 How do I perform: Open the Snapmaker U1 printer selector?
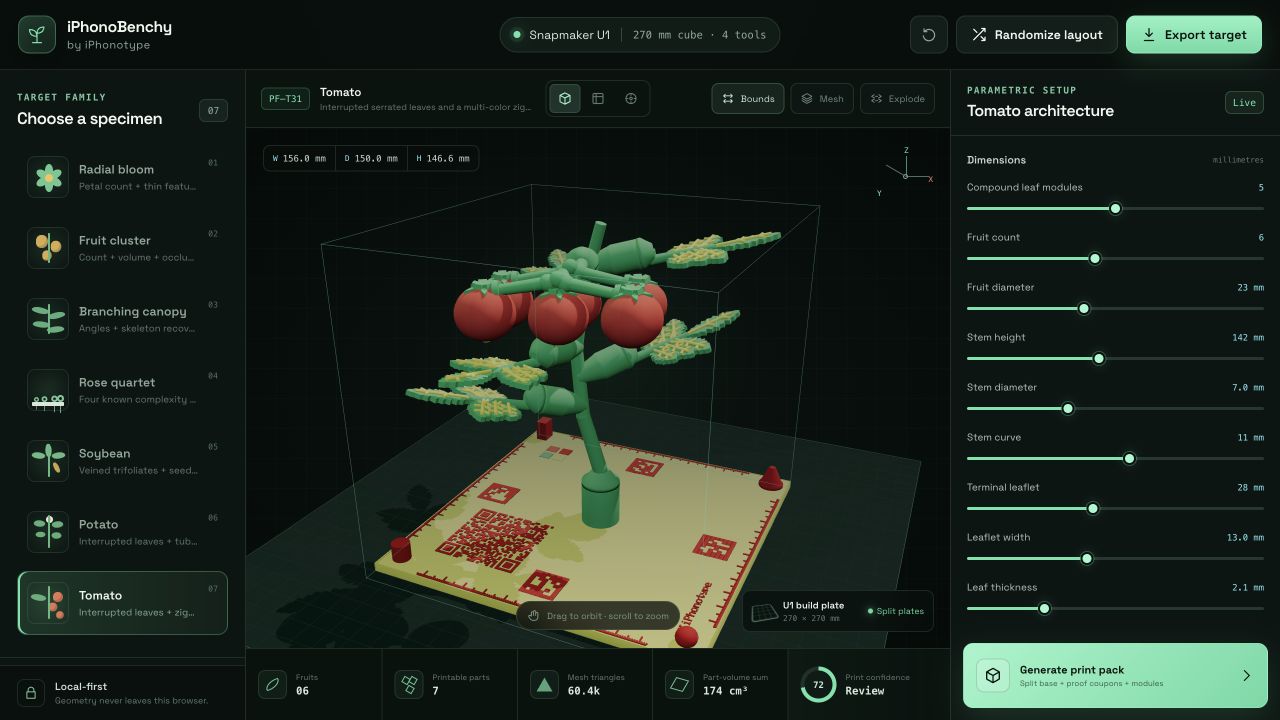pos(640,35)
